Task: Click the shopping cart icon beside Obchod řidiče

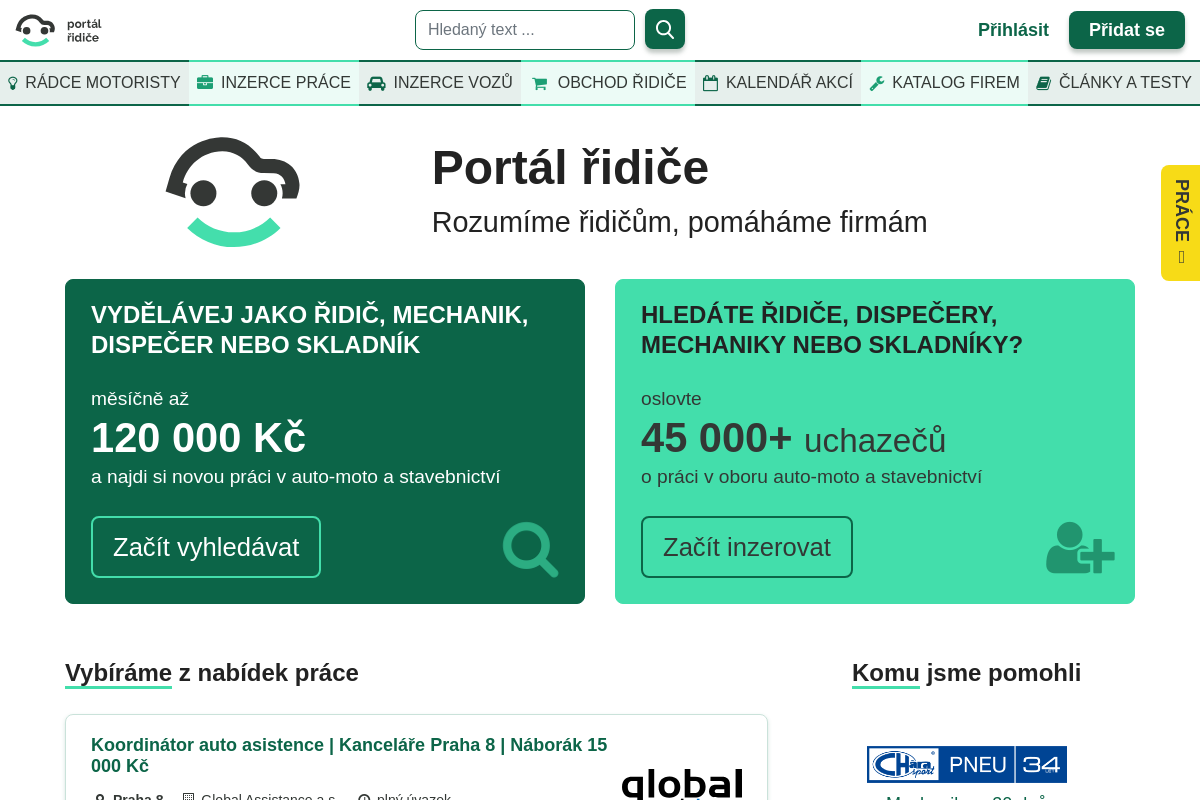Action: coord(540,83)
